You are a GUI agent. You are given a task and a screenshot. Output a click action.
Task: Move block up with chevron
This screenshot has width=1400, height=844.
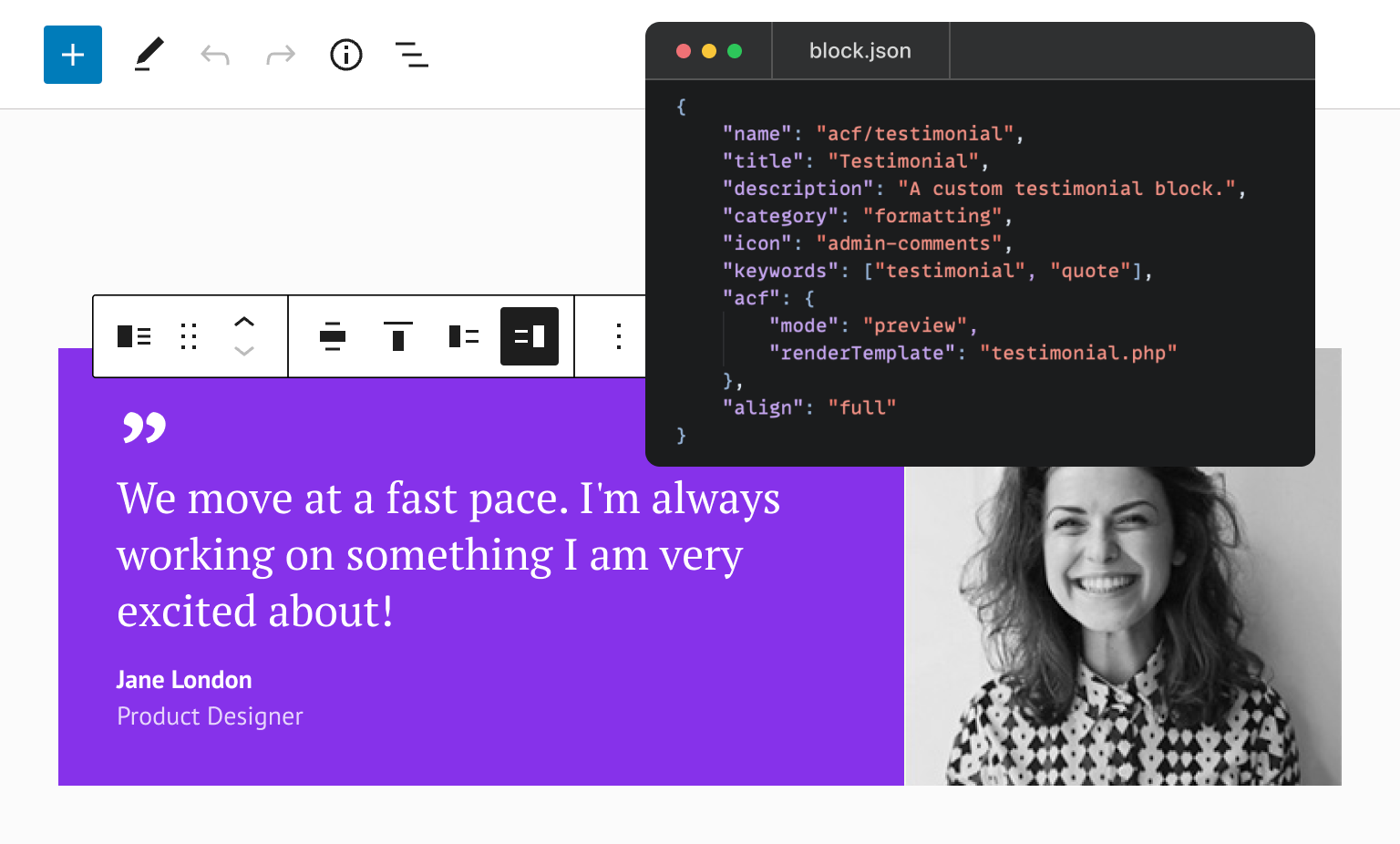click(x=244, y=322)
